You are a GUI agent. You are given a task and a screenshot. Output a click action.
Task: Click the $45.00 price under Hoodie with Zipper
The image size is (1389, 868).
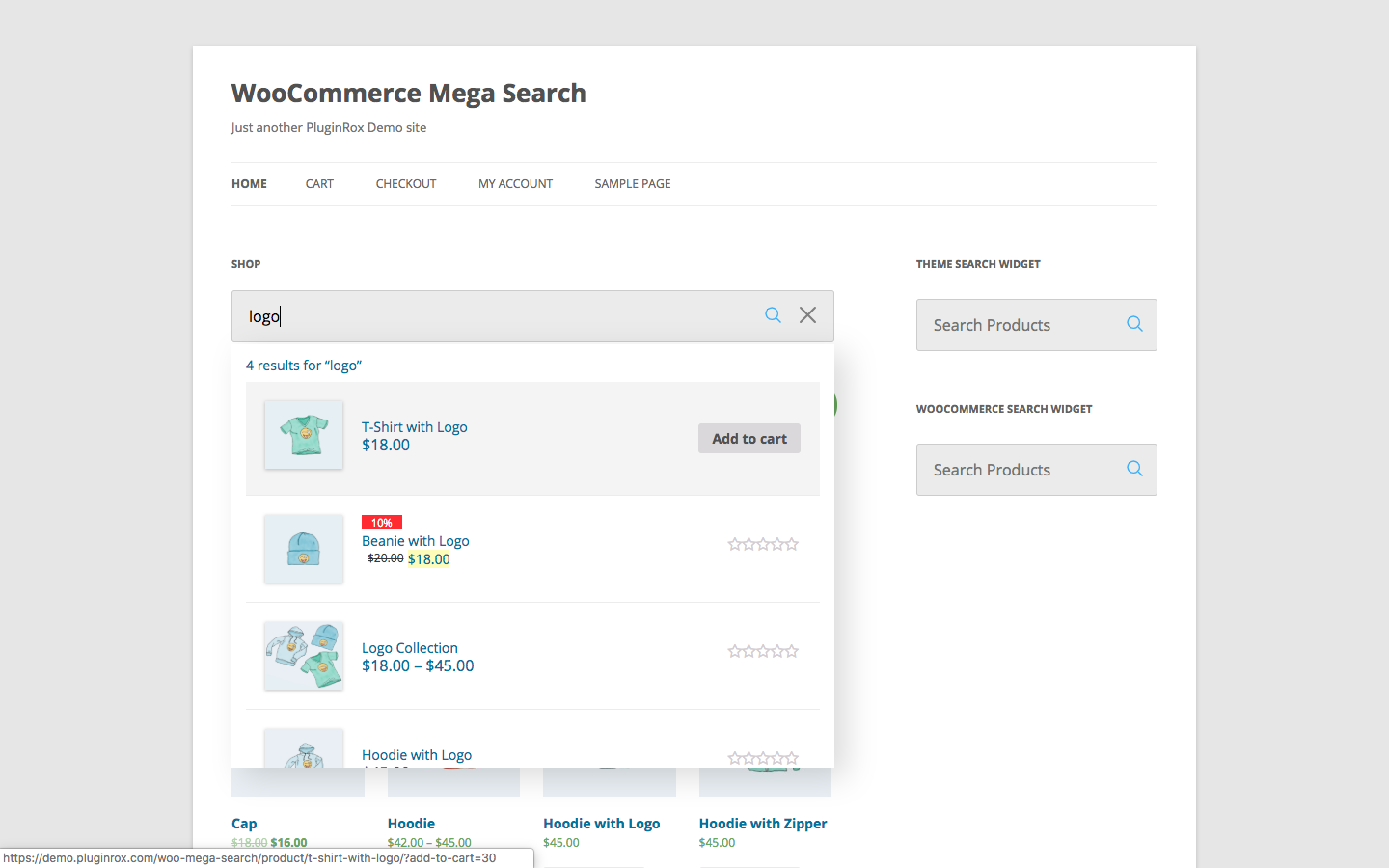[x=718, y=843]
